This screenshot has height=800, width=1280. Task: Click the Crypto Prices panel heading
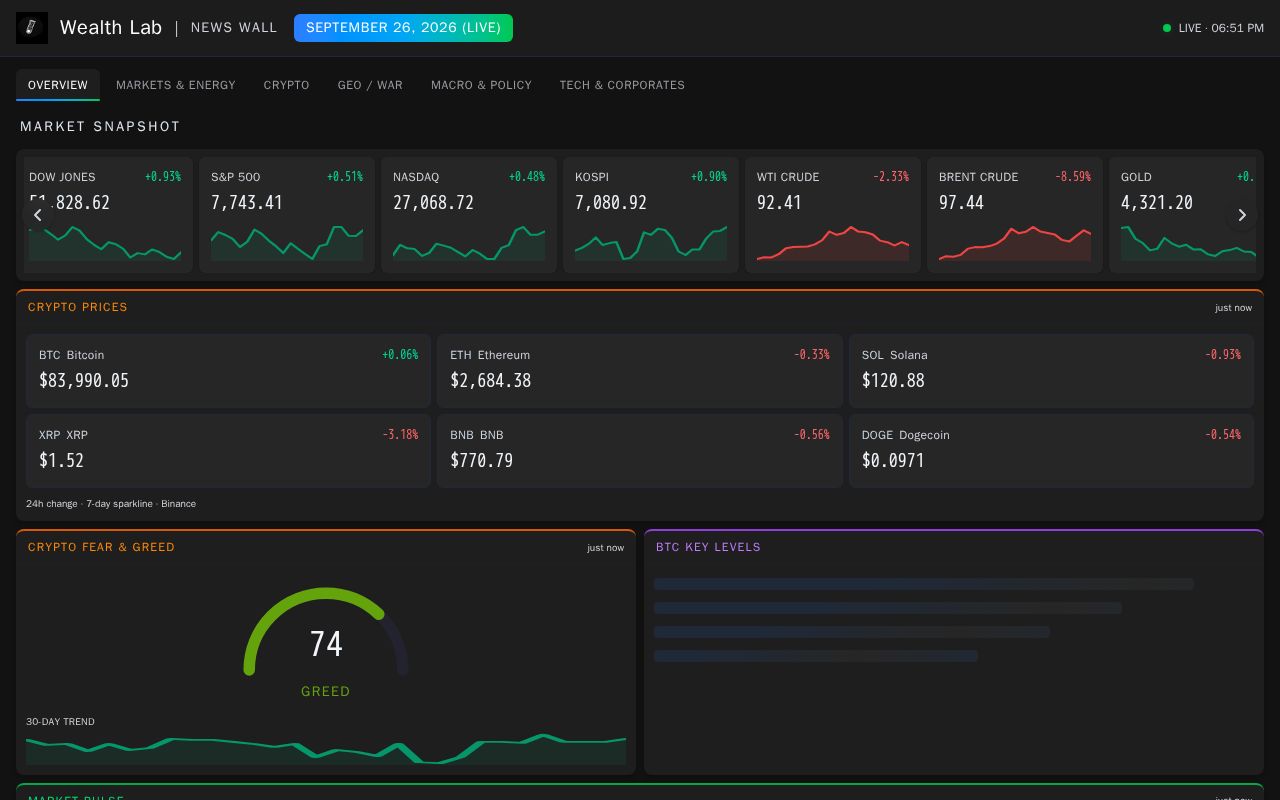(x=78, y=307)
